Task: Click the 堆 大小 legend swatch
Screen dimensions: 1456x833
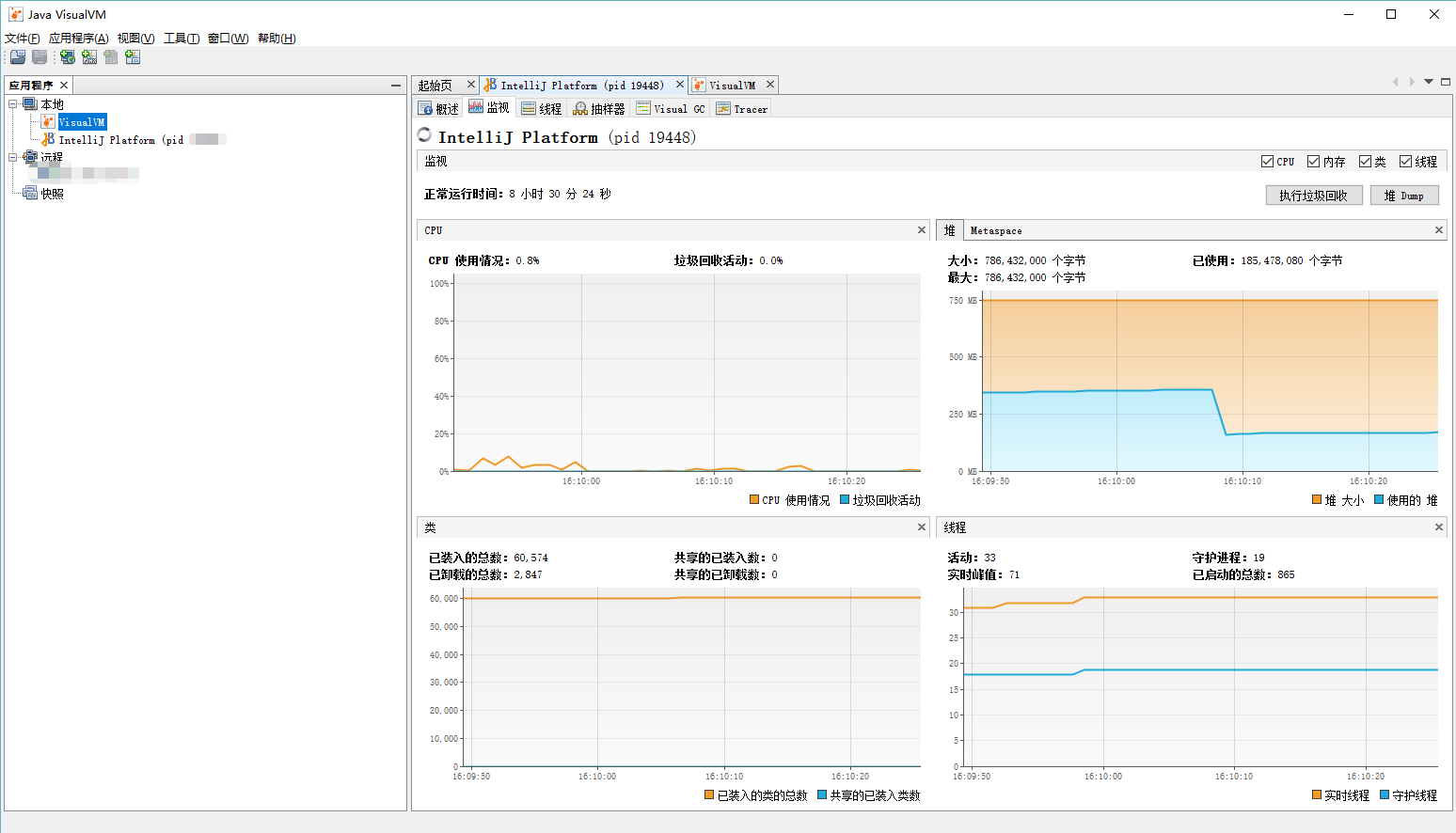Action: click(x=1317, y=500)
